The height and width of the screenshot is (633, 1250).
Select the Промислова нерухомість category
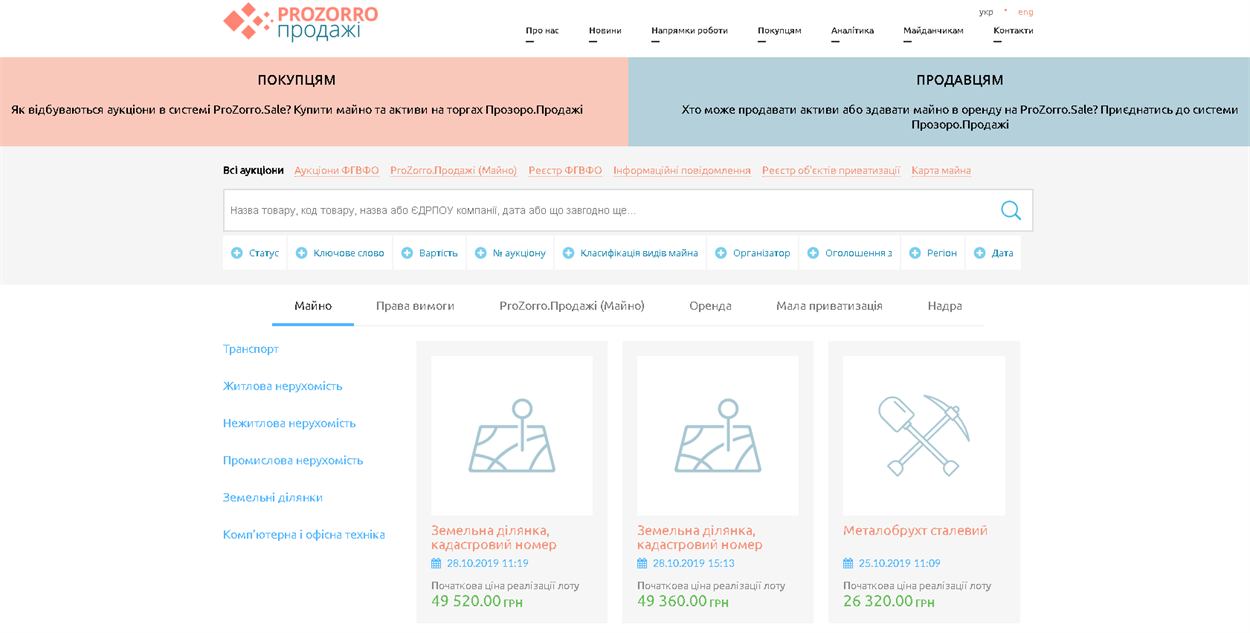coord(293,460)
